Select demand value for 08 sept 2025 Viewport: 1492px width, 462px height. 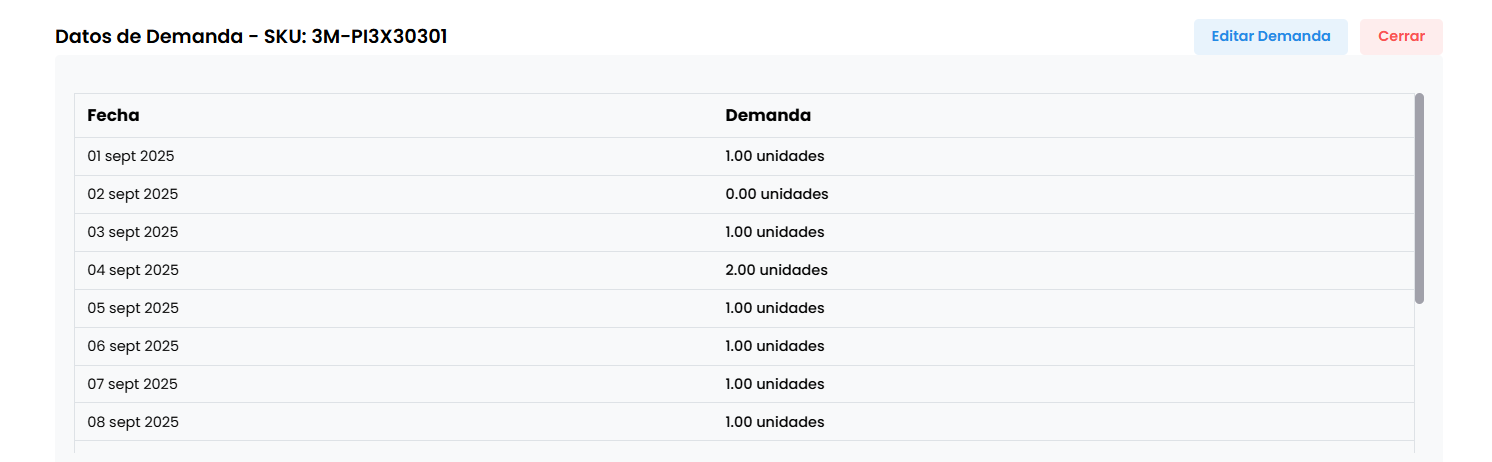tap(775, 423)
